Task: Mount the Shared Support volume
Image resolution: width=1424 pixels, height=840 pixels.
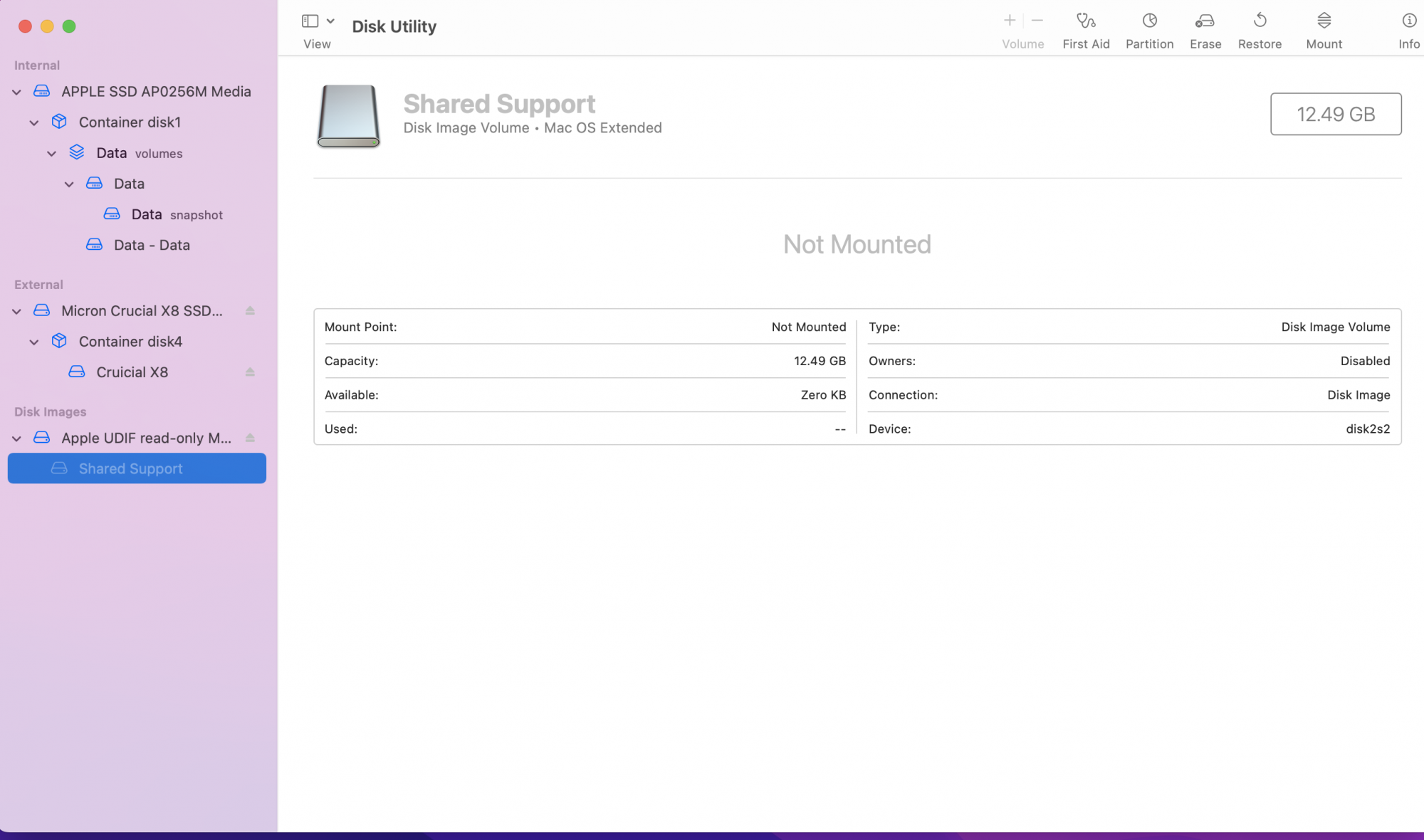Action: [1324, 21]
